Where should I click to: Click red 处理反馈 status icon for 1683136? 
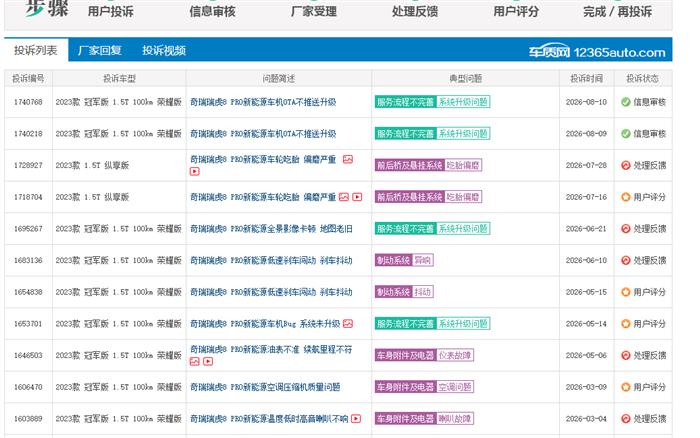[x=626, y=260]
